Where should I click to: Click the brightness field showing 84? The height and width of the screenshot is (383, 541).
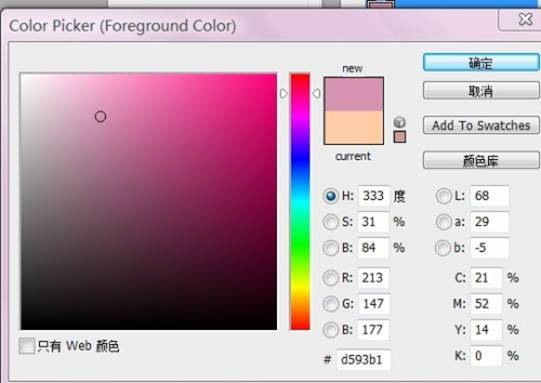coord(374,248)
